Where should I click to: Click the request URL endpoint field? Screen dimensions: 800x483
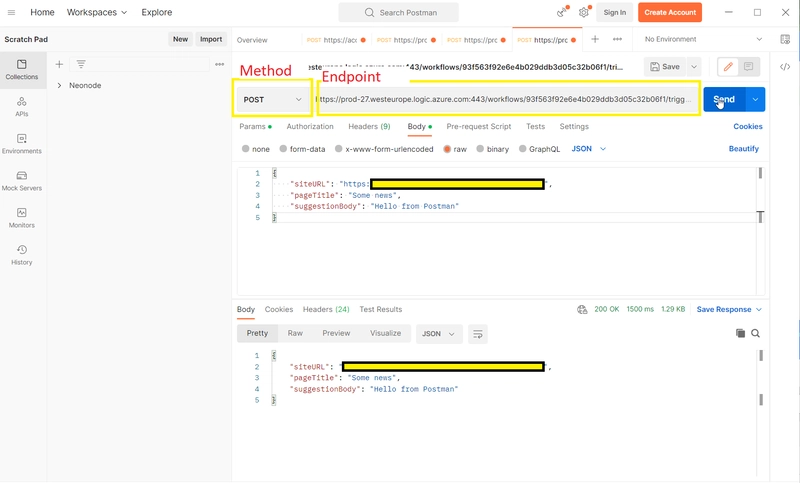tap(506, 99)
